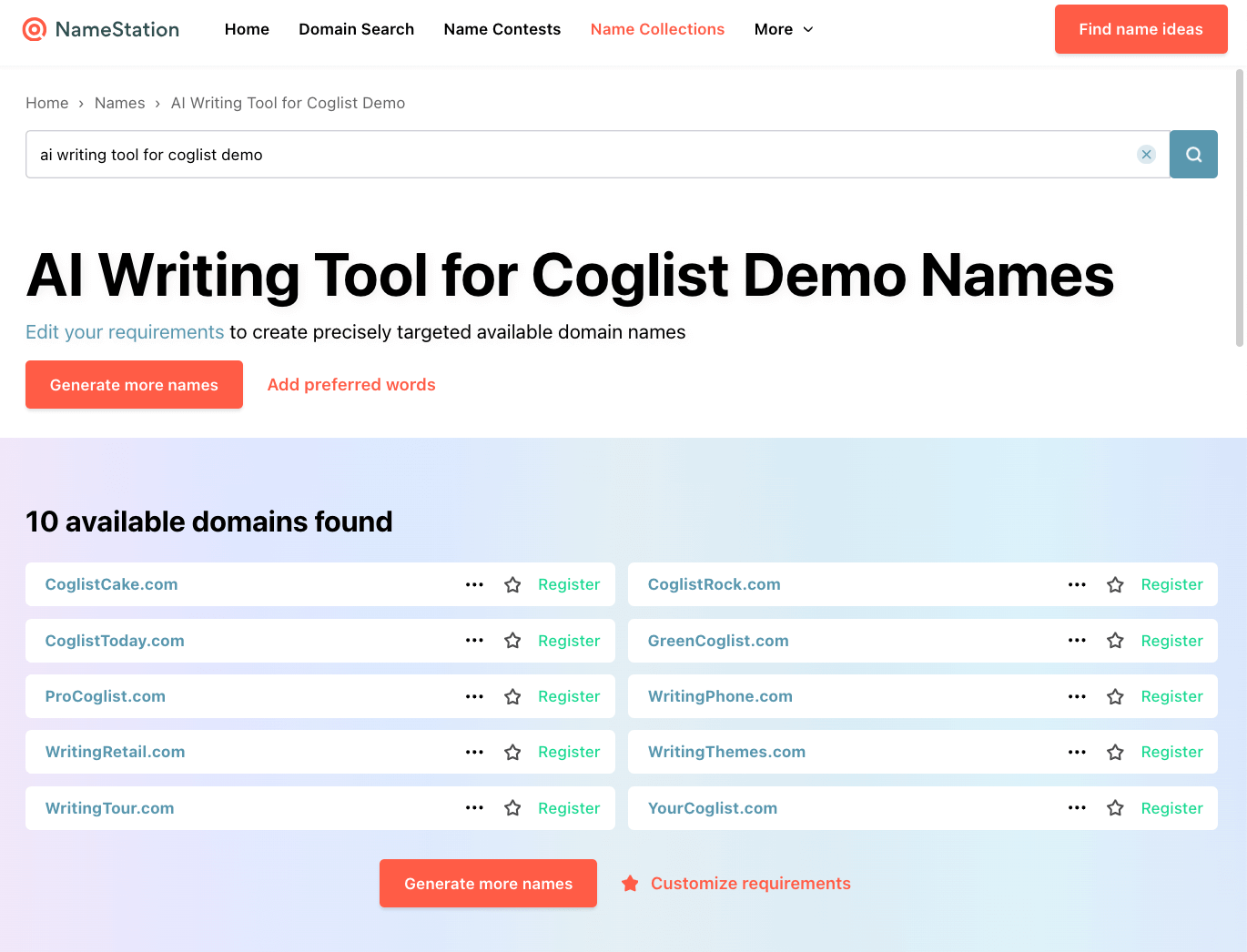Register ProCoglist.com
The width and height of the screenshot is (1247, 952).
click(569, 696)
